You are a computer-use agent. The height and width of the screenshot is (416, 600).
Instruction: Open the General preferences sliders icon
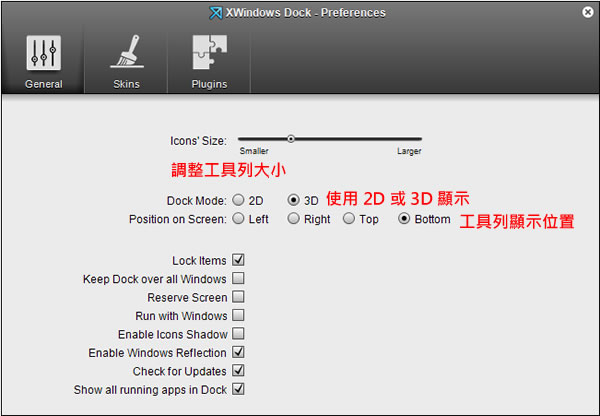pos(44,53)
